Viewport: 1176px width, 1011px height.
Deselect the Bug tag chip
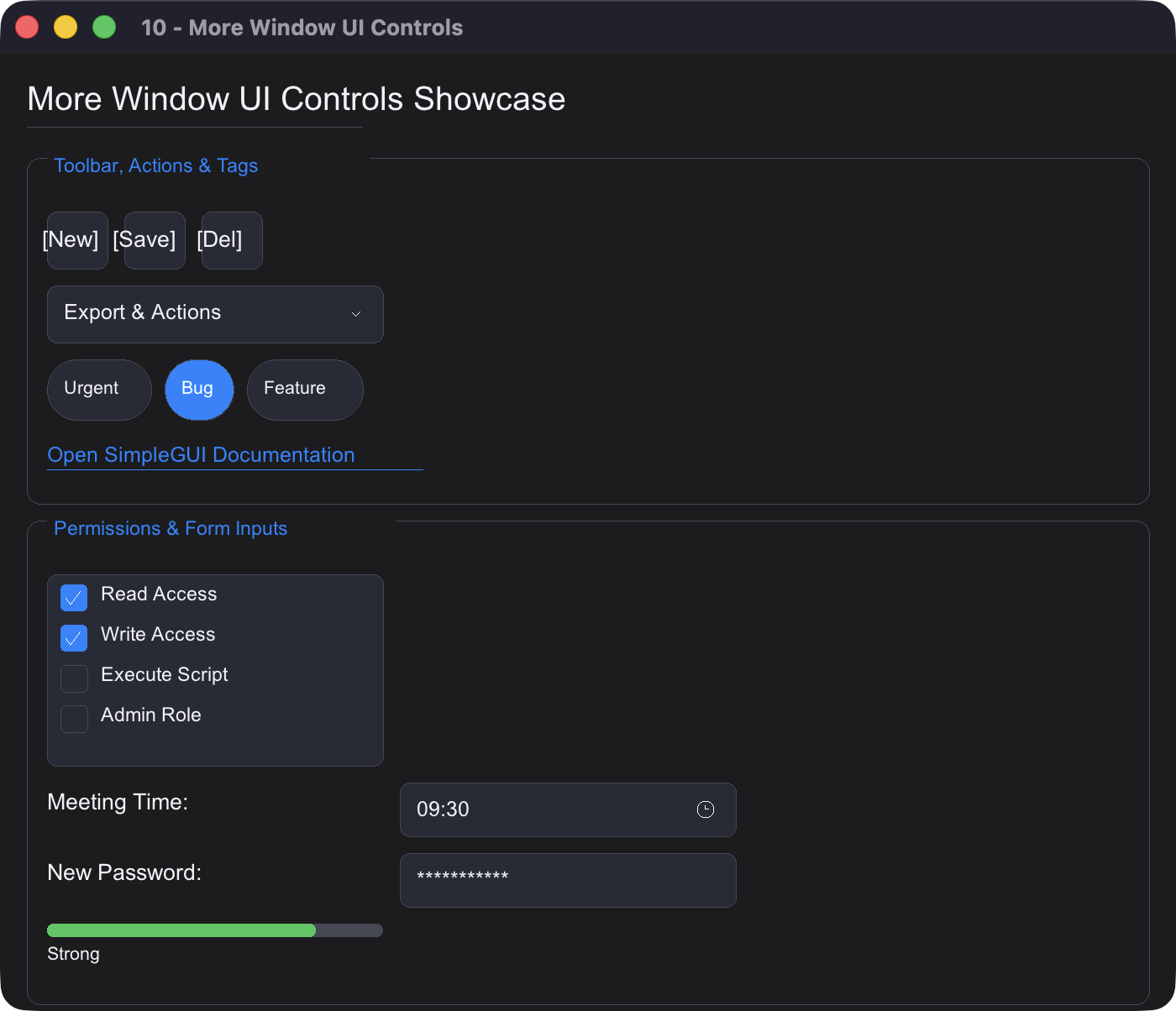199,390
